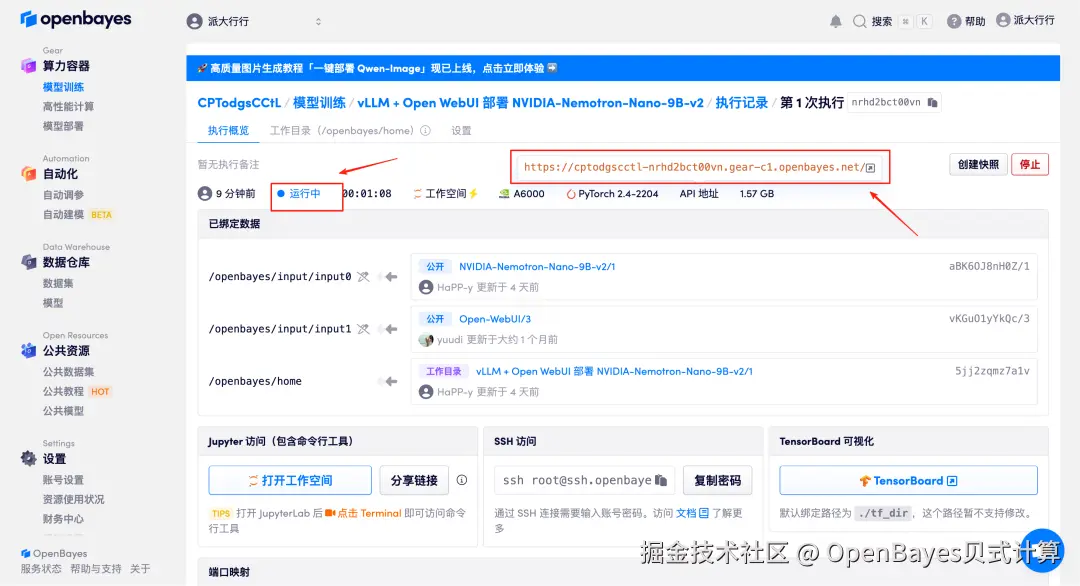The height and width of the screenshot is (586, 1080).
Task: Open 服务状态 in the footer
Action: click(41, 569)
